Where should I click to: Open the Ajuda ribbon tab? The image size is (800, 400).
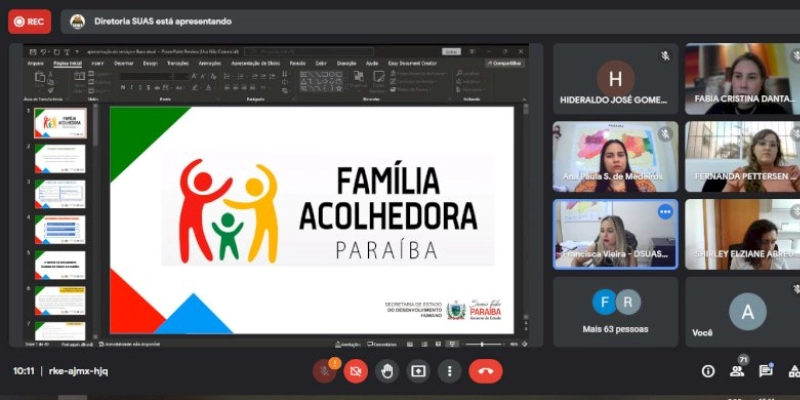pos(372,63)
